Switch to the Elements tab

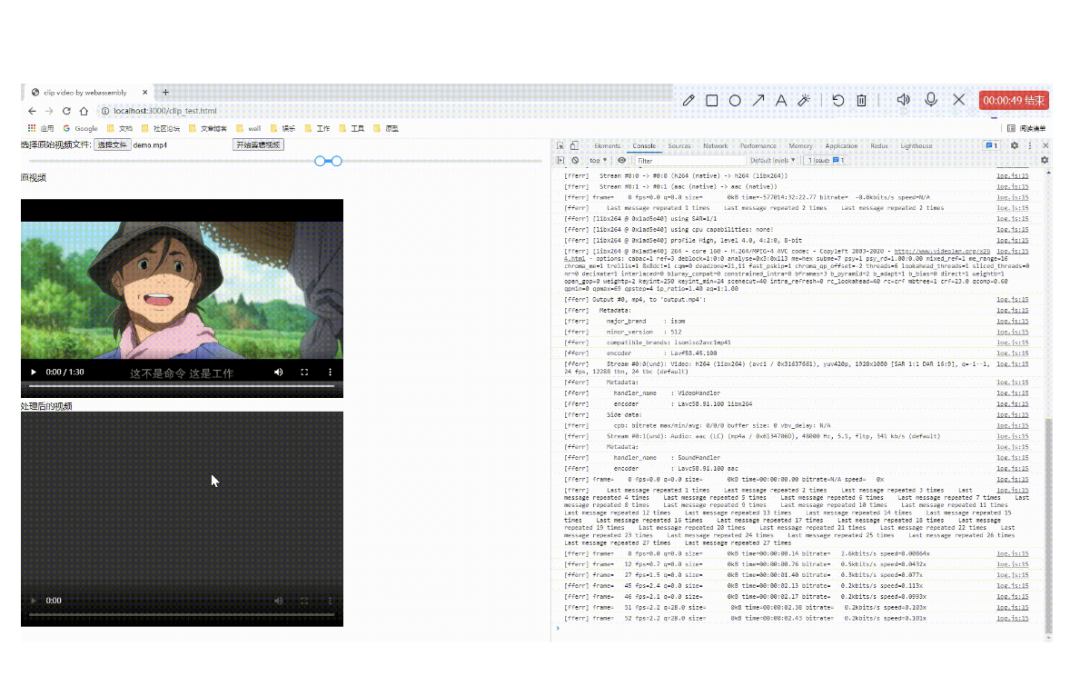tap(607, 146)
